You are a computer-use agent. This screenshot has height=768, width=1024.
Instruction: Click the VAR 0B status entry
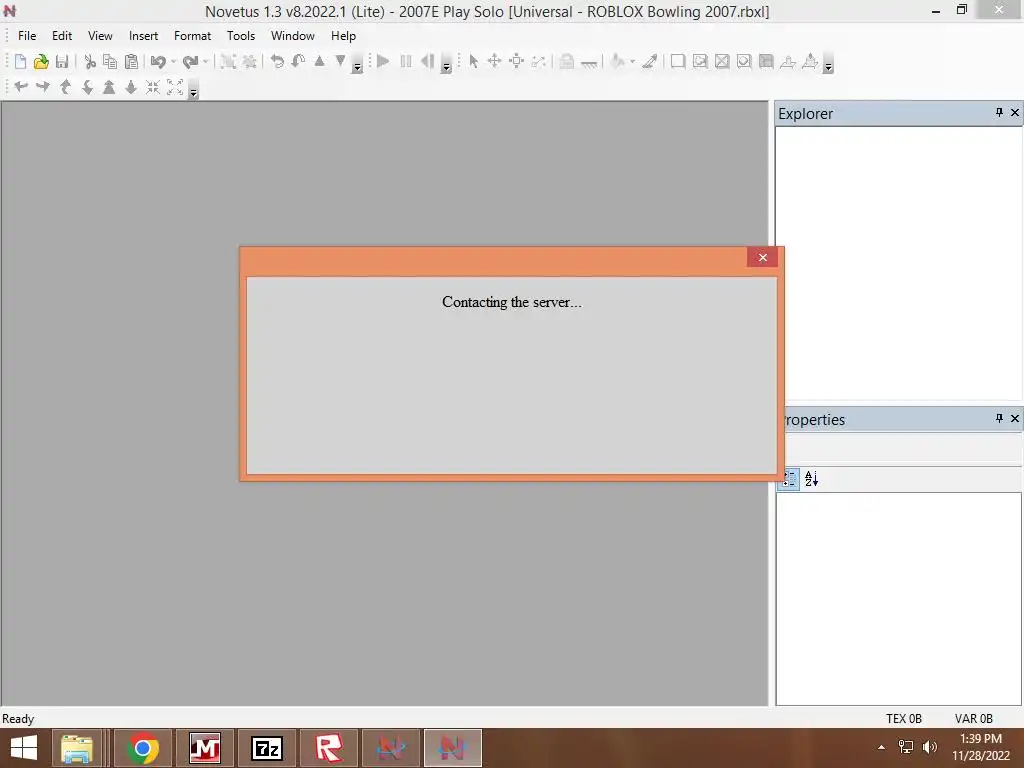[973, 718]
